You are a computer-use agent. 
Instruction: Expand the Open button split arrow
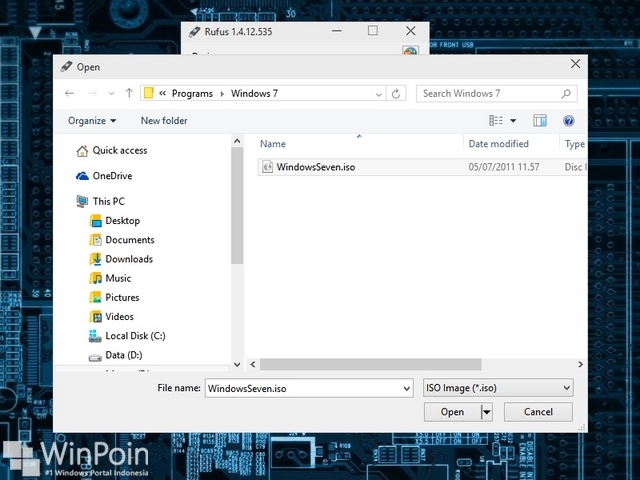click(x=487, y=412)
